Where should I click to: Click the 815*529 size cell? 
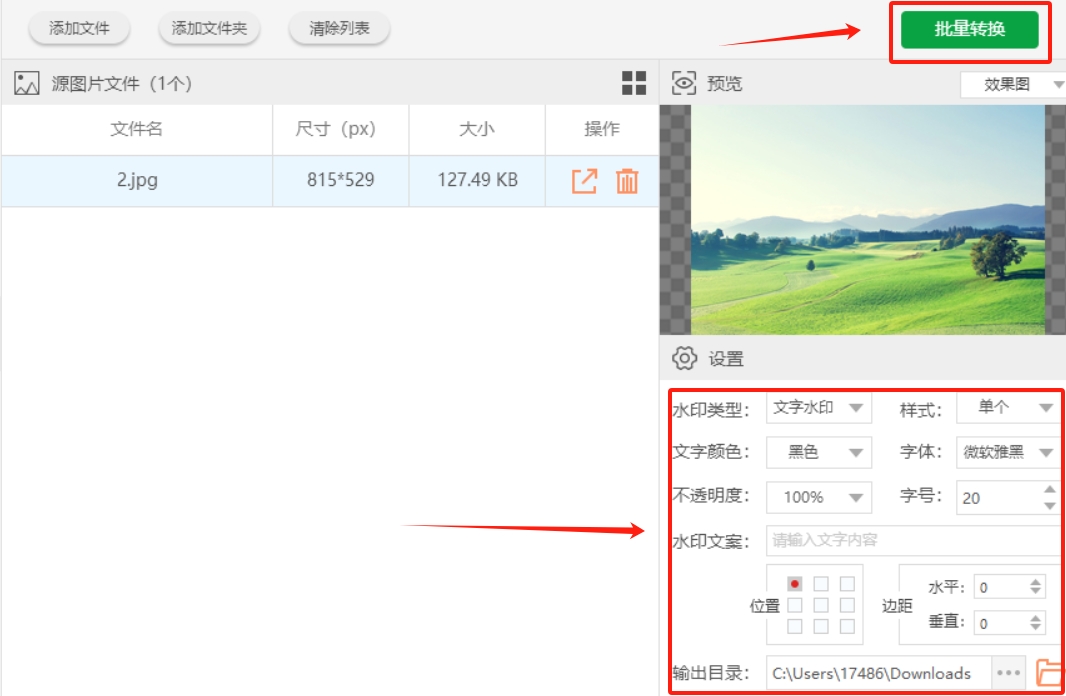pos(341,180)
